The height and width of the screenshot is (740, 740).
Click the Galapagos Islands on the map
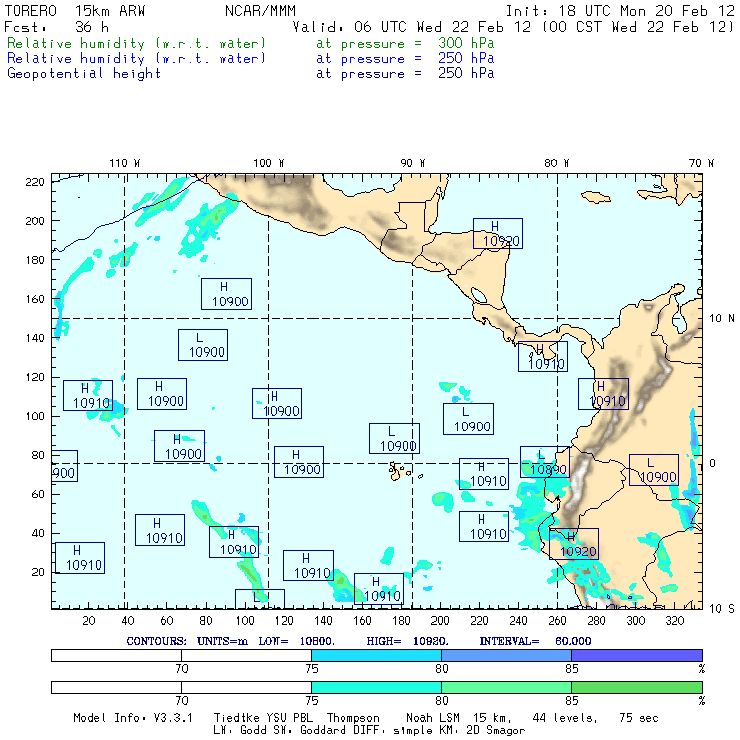point(399,468)
